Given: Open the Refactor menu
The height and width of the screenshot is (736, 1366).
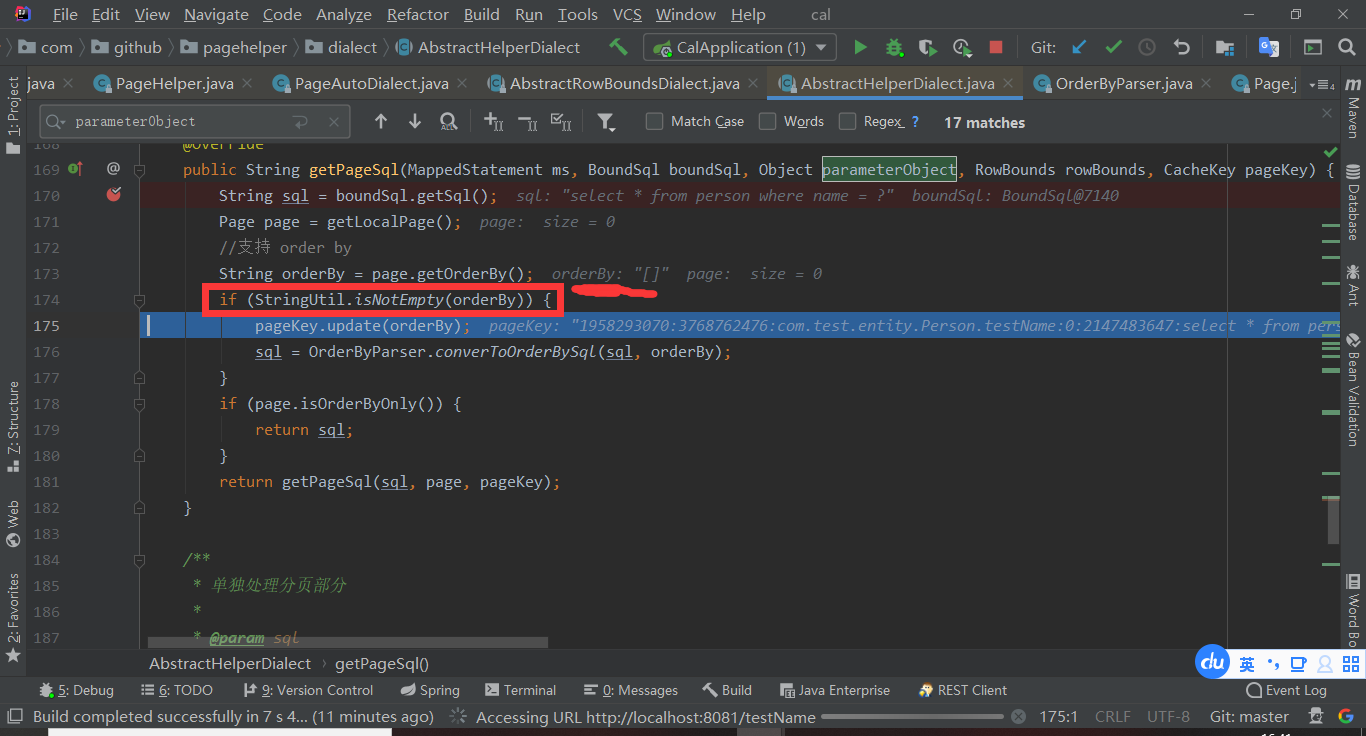Looking at the screenshot, I should (417, 14).
